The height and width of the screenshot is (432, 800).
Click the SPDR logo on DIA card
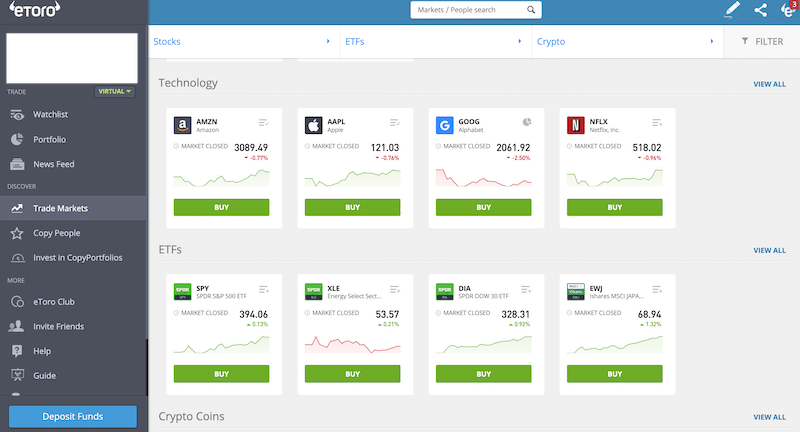tap(445, 292)
